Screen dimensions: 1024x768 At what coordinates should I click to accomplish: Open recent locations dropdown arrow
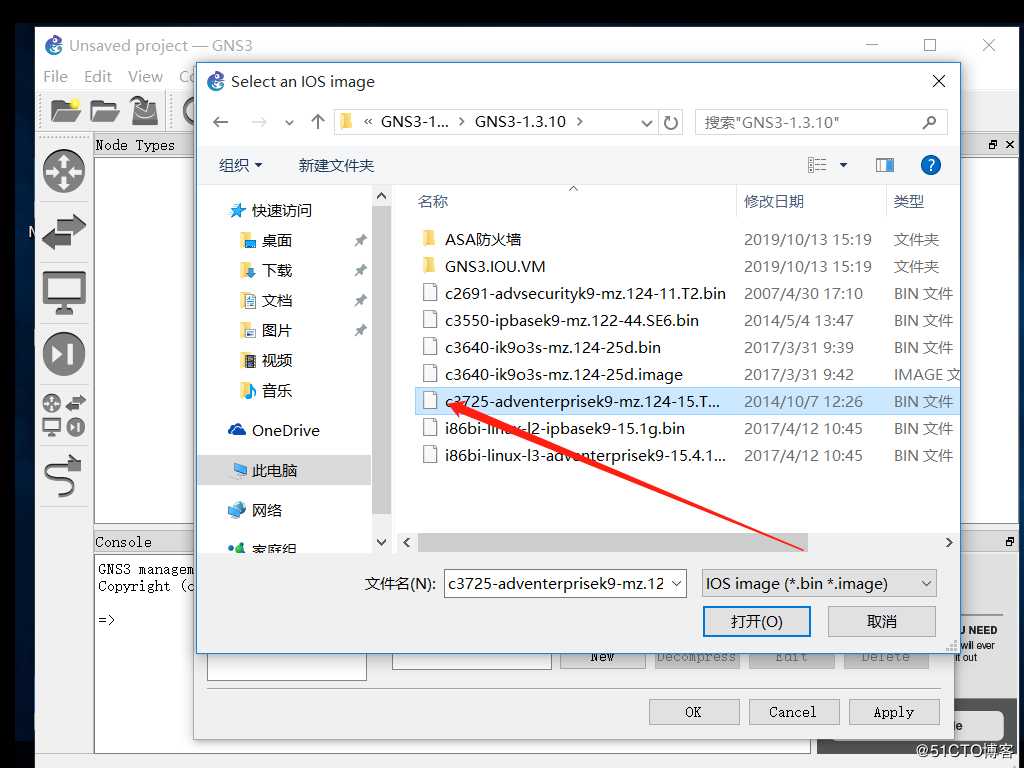(289, 123)
